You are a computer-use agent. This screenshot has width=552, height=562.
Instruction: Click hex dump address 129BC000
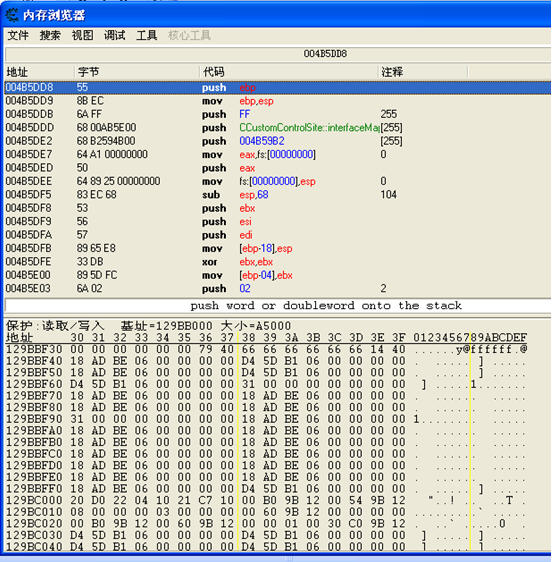pyautogui.click(x=34, y=500)
